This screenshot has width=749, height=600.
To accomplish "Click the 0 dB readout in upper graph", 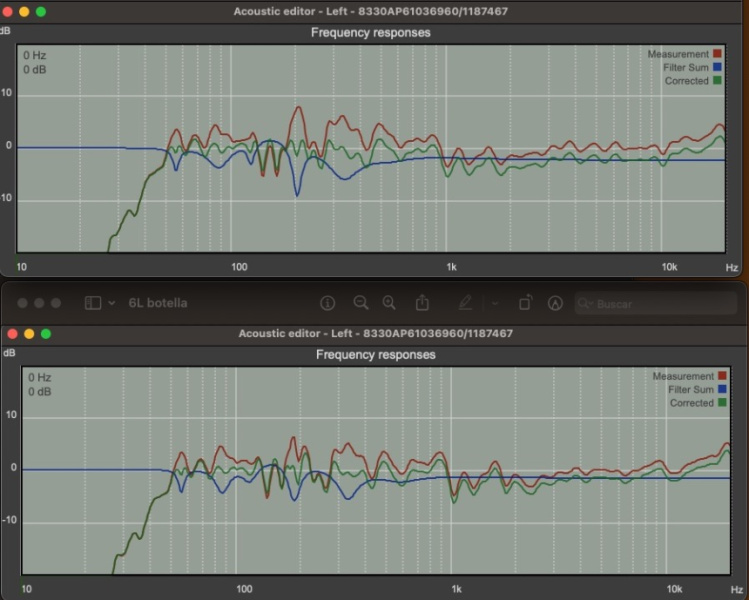I will click(34, 70).
